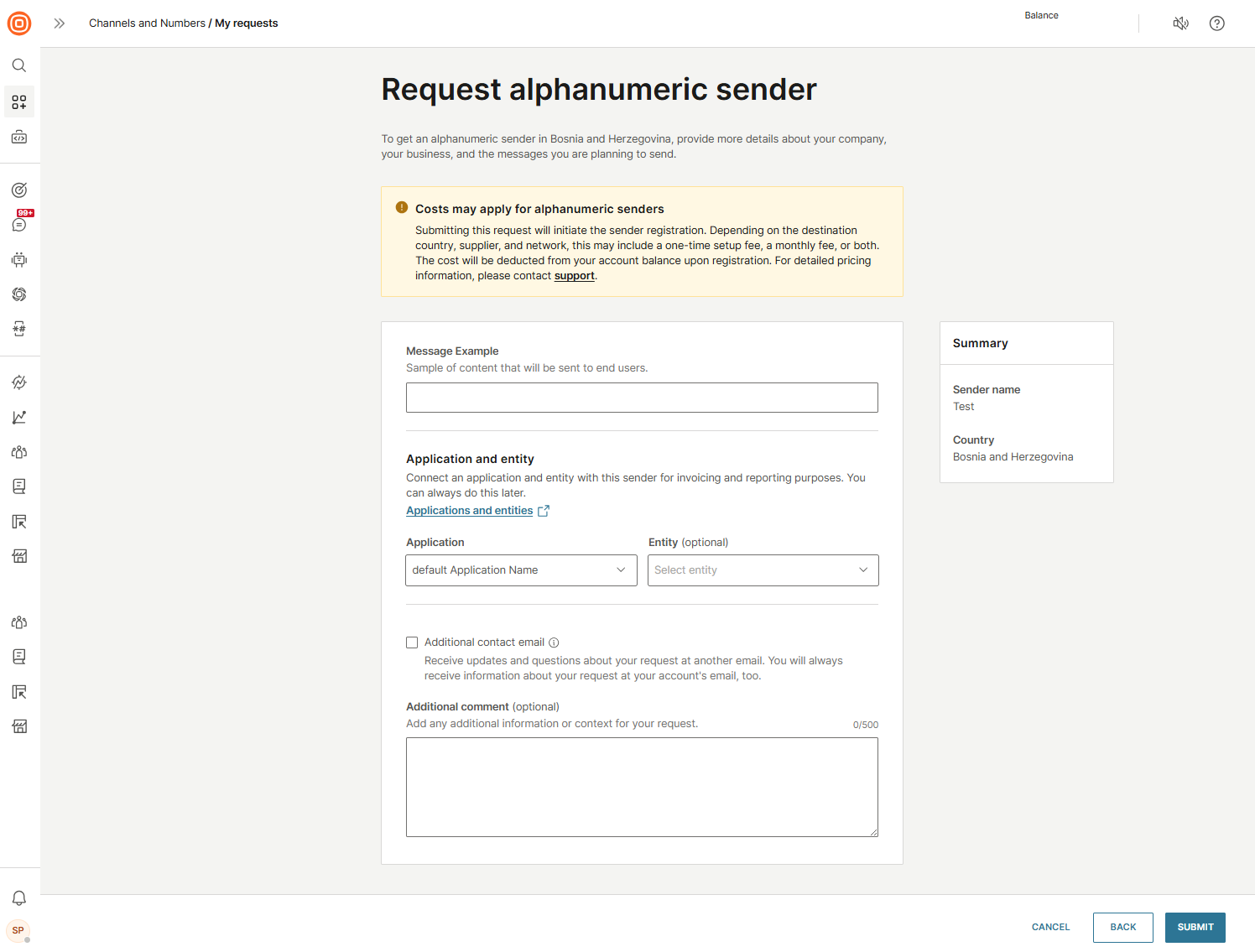Viewport: 1255px width, 952px height.
Task: Click My requests breadcrumb item
Action: pyautogui.click(x=247, y=23)
